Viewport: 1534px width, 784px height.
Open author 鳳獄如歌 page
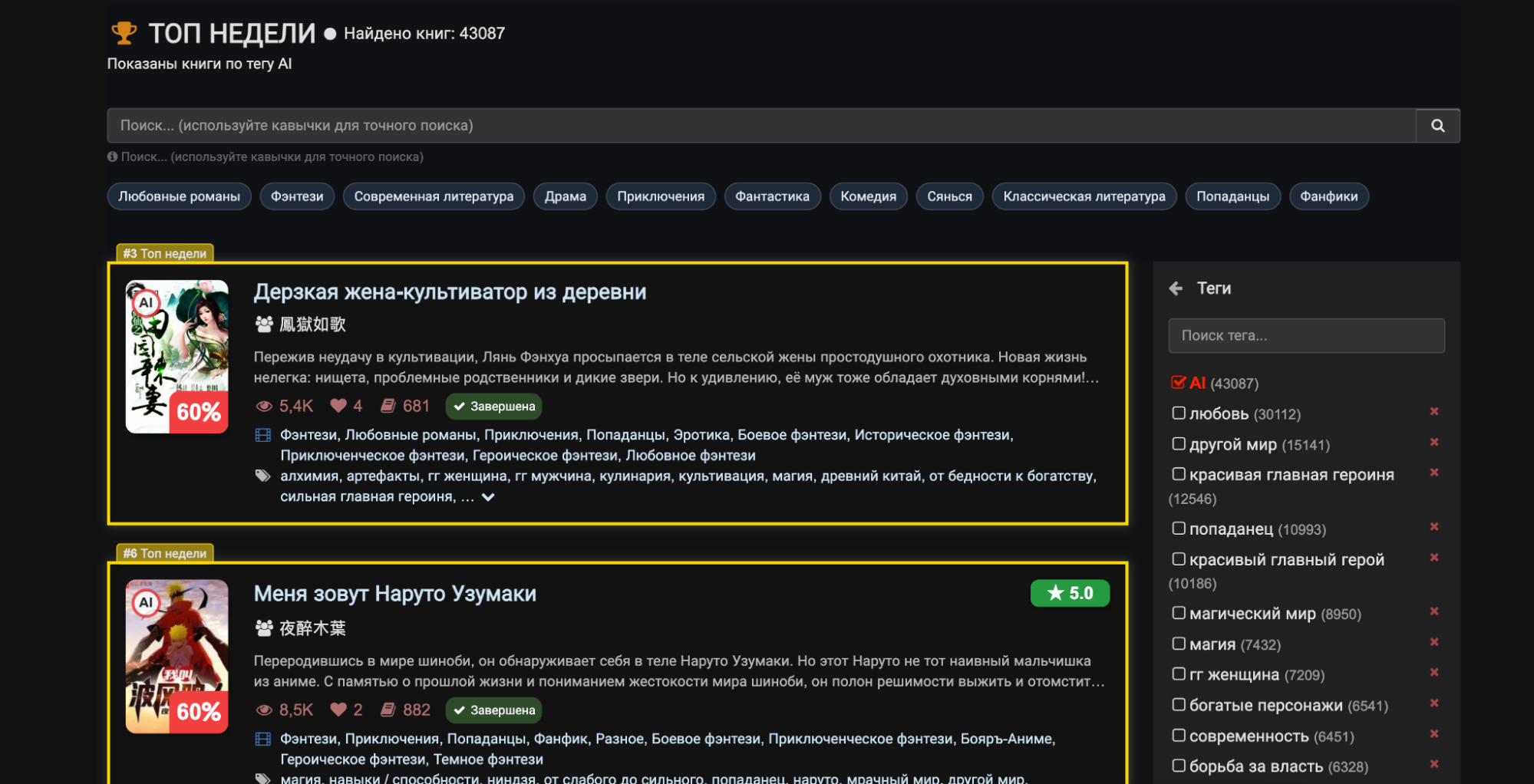[312, 324]
